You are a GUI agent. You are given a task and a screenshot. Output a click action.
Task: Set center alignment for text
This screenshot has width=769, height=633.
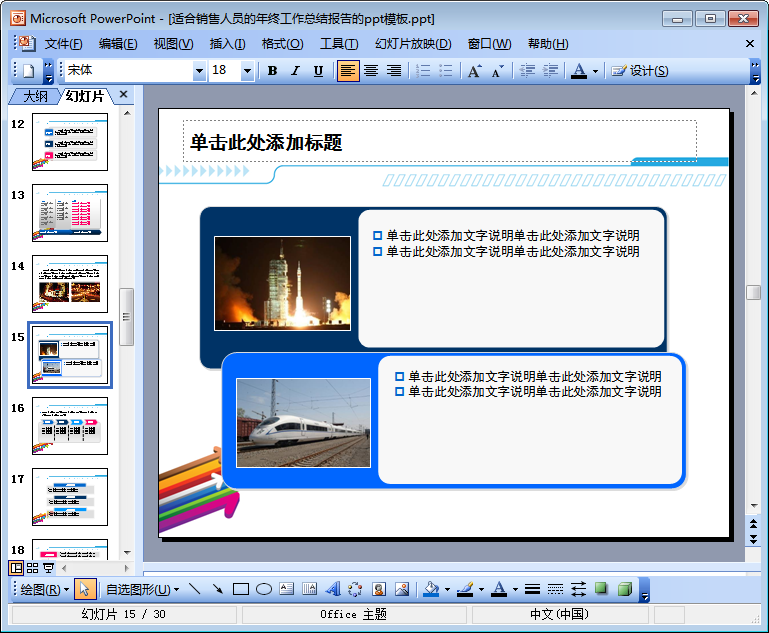(371, 71)
